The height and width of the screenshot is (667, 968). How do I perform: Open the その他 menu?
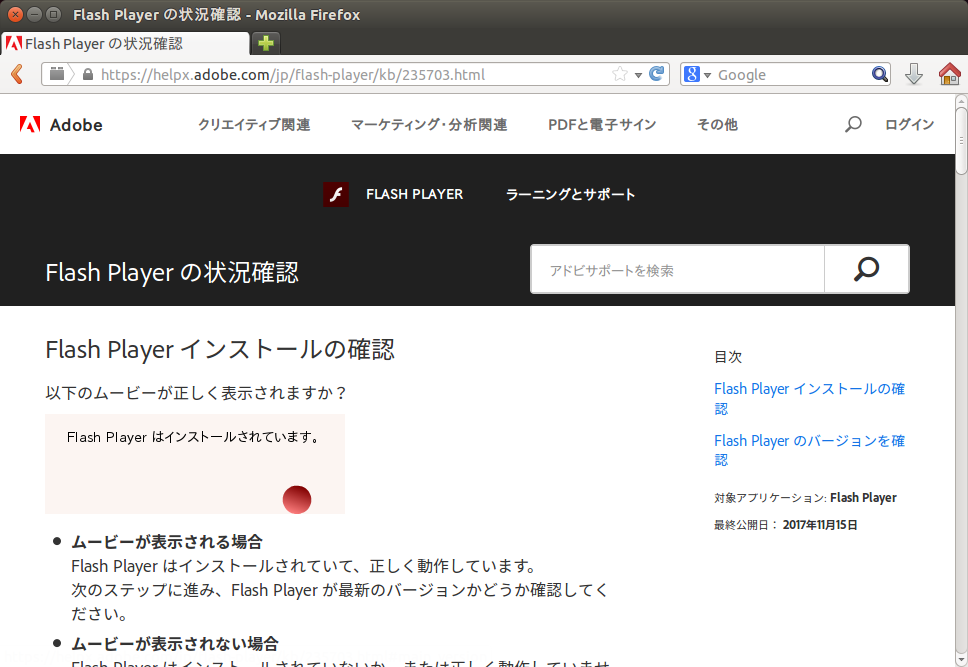pyautogui.click(x=717, y=125)
